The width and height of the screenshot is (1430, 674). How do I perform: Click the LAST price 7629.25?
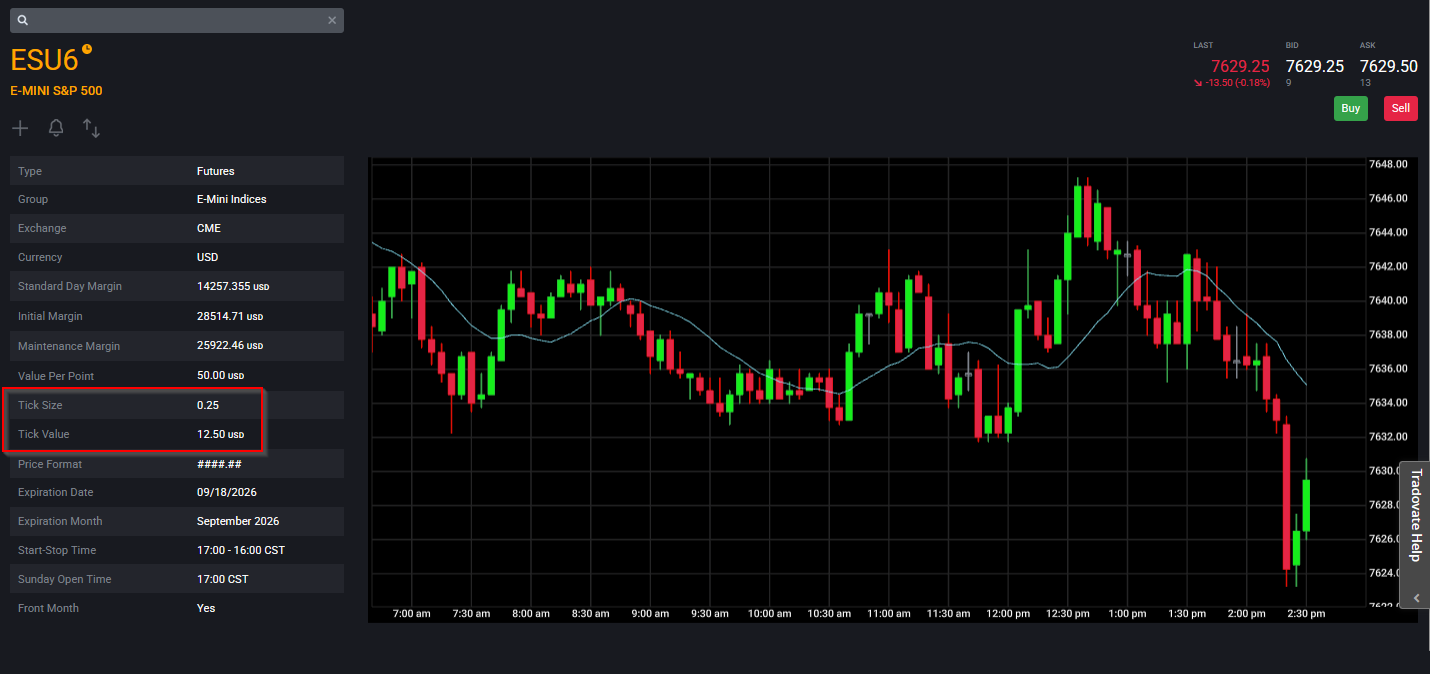pyautogui.click(x=1240, y=66)
